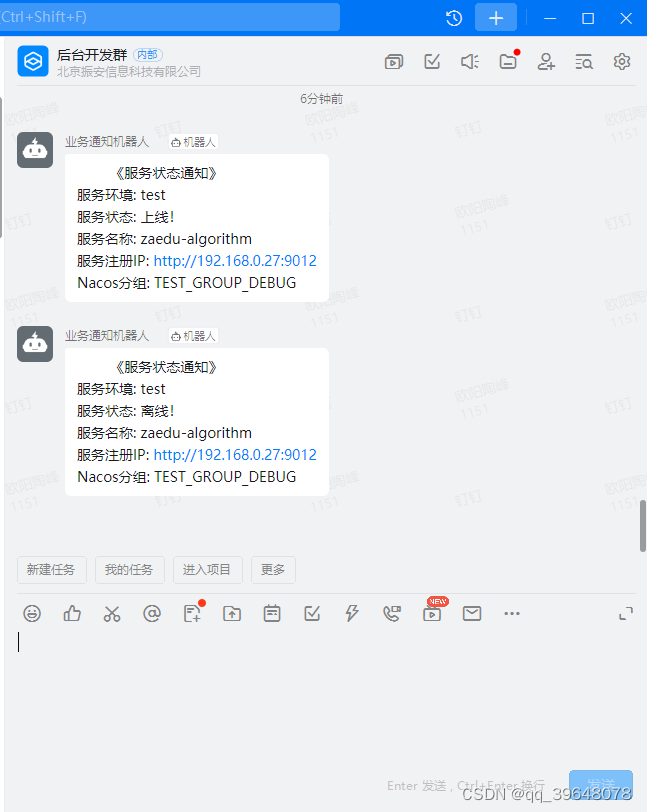
Task: Open quick reply lightning icon
Action: [x=352, y=614]
